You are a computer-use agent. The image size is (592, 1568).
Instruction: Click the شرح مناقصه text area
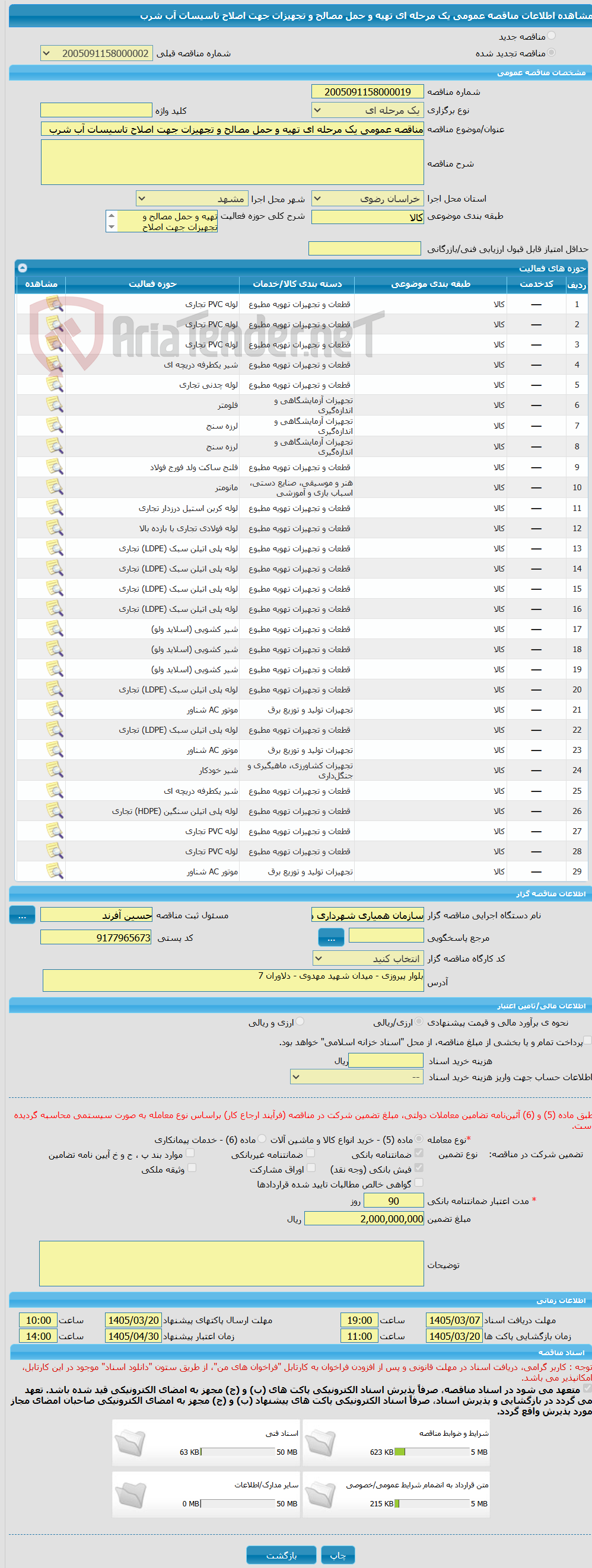(232, 162)
